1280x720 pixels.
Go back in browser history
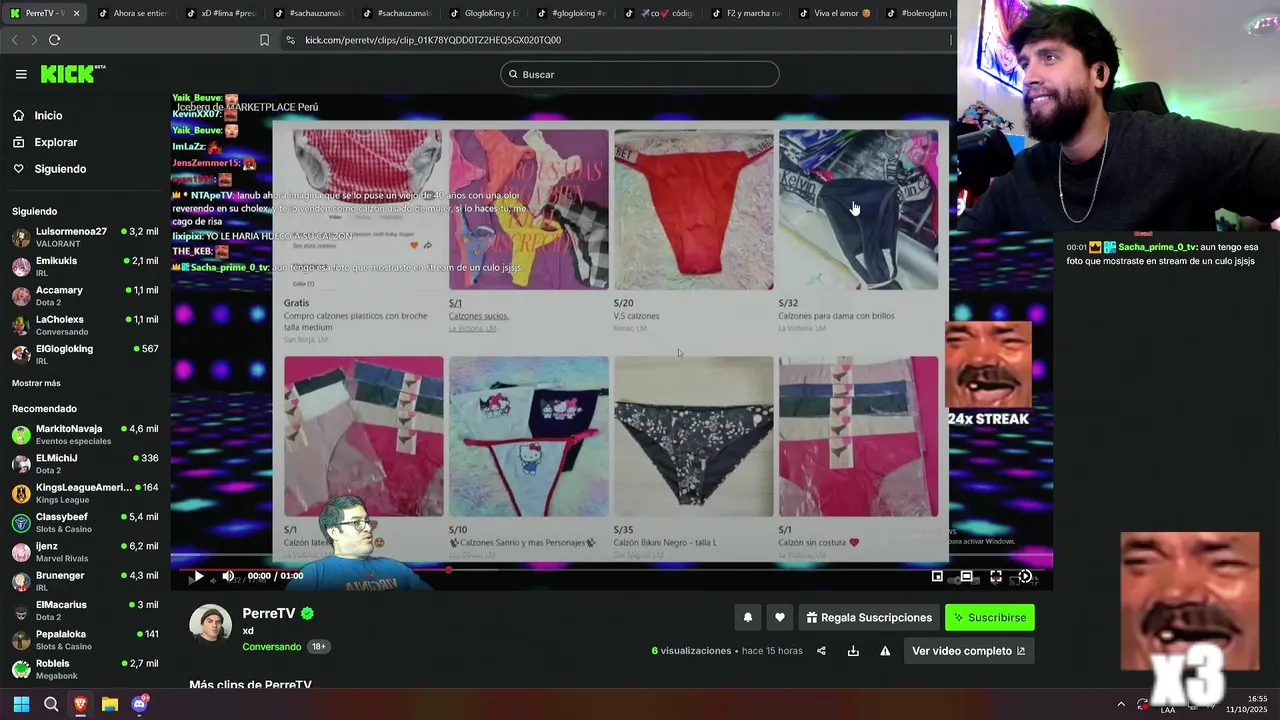pos(14,40)
